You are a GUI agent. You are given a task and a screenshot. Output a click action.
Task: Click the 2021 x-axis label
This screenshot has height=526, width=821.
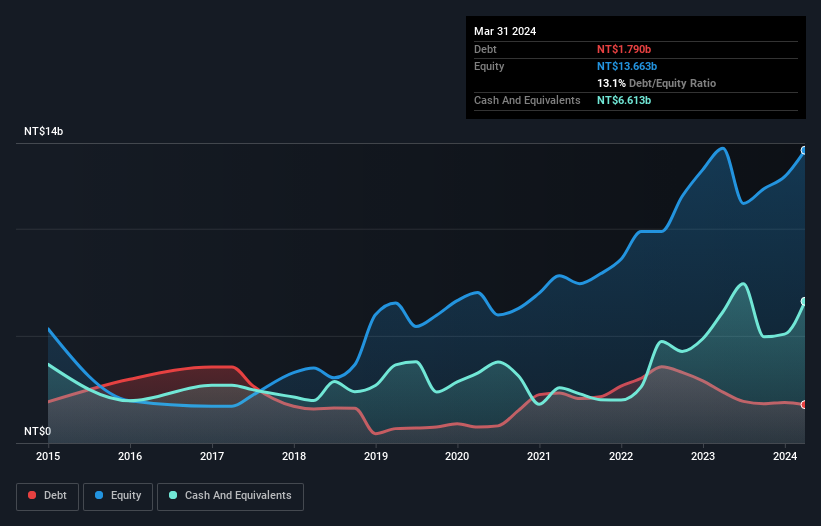point(539,456)
